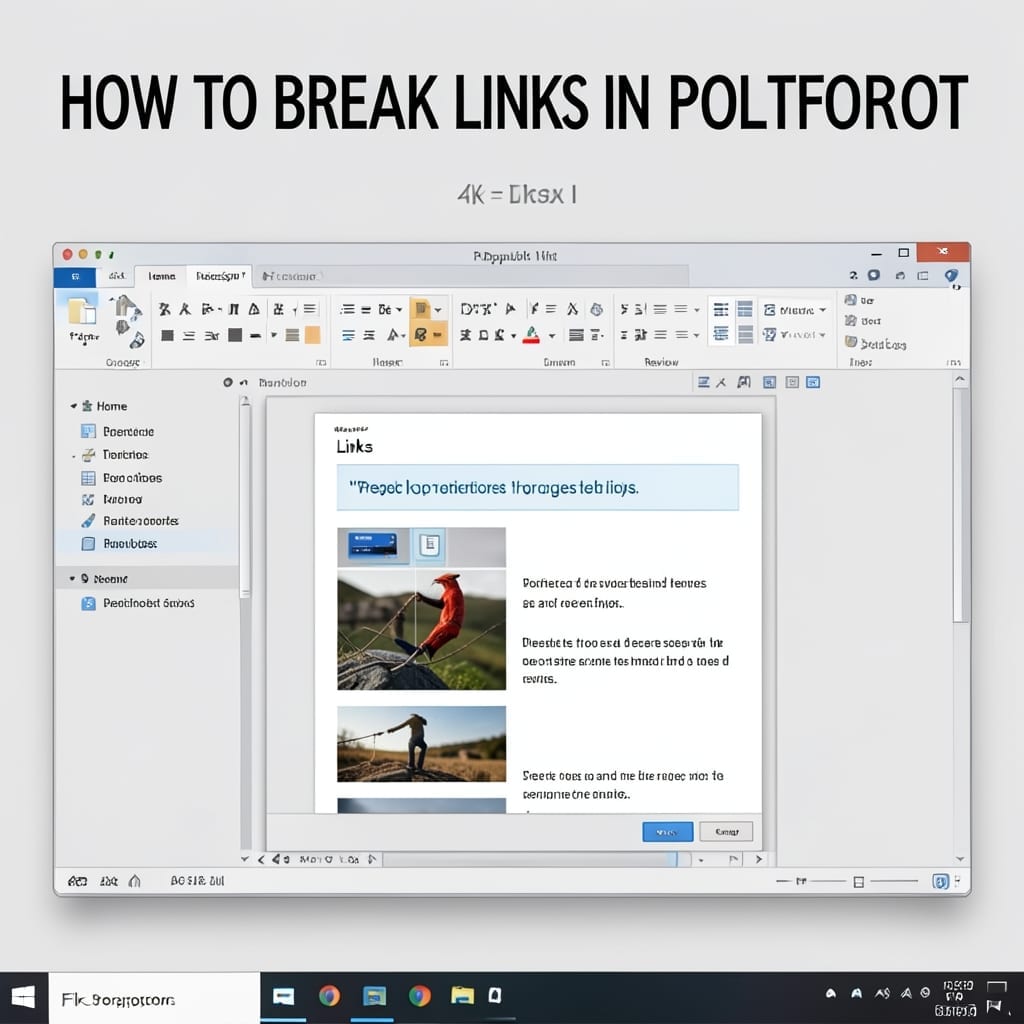Image resolution: width=1024 pixels, height=1024 pixels.
Task: Open dropdown arrow beside font color A
Action: coord(552,336)
